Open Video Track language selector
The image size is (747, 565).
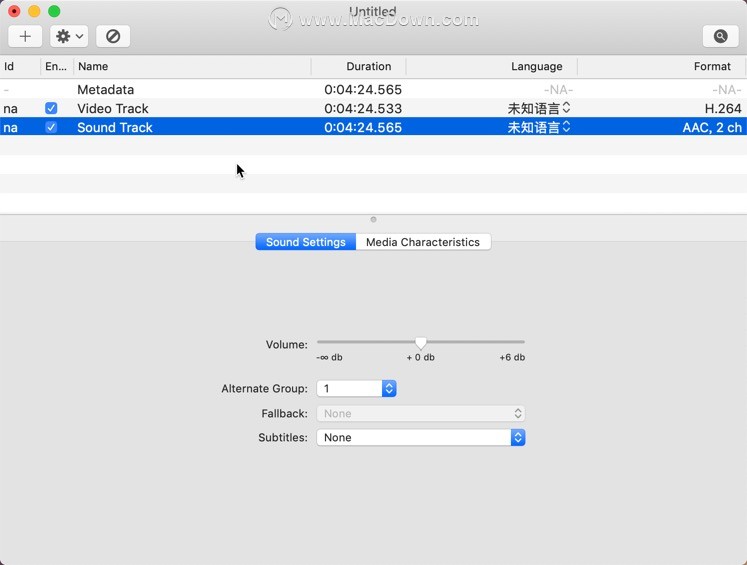pos(540,108)
